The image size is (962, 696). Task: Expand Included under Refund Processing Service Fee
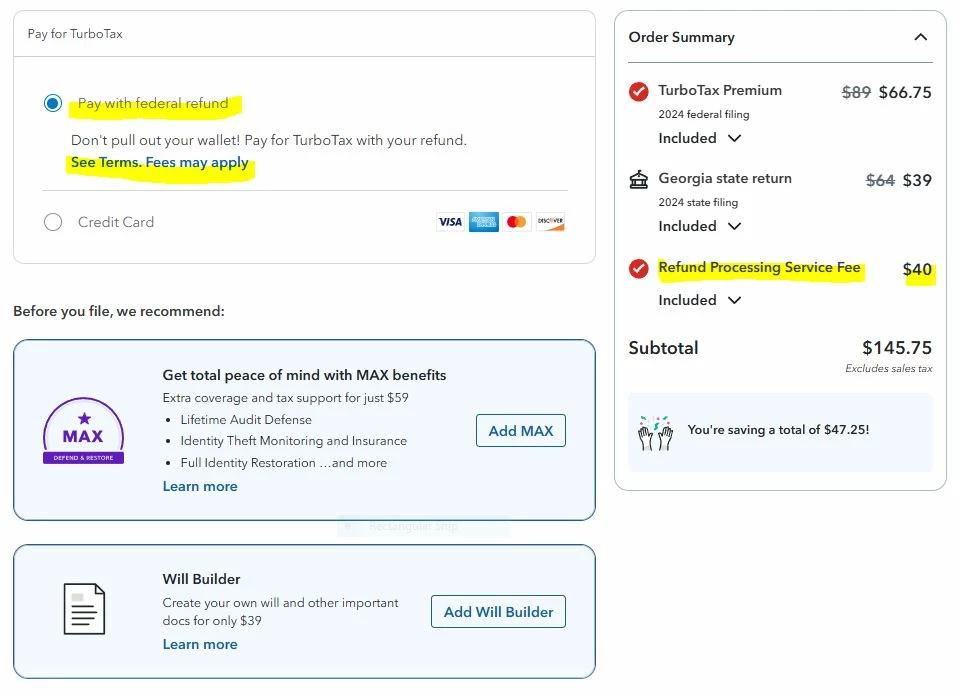coord(699,300)
